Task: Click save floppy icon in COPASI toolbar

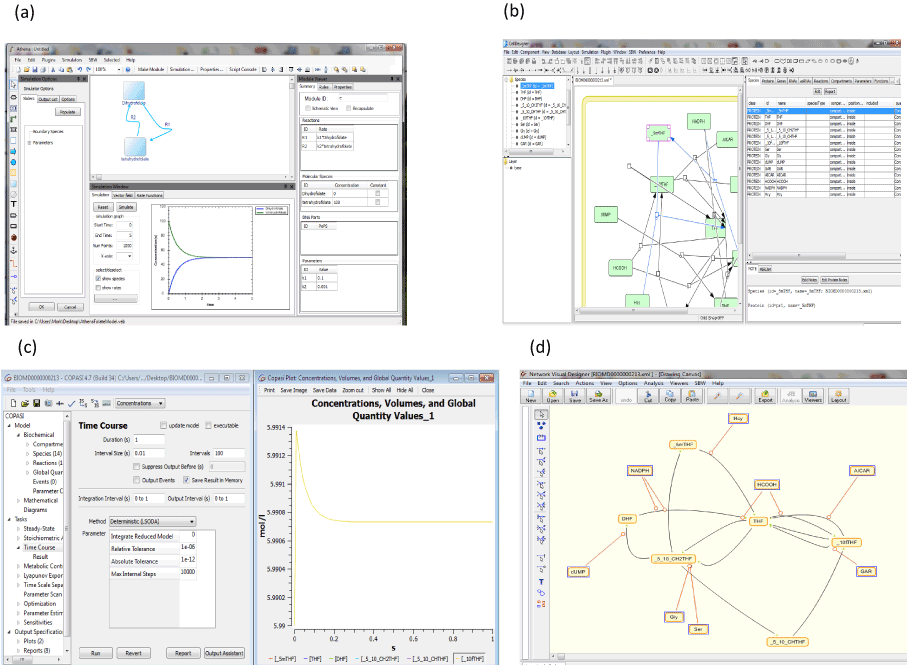Action: point(36,403)
